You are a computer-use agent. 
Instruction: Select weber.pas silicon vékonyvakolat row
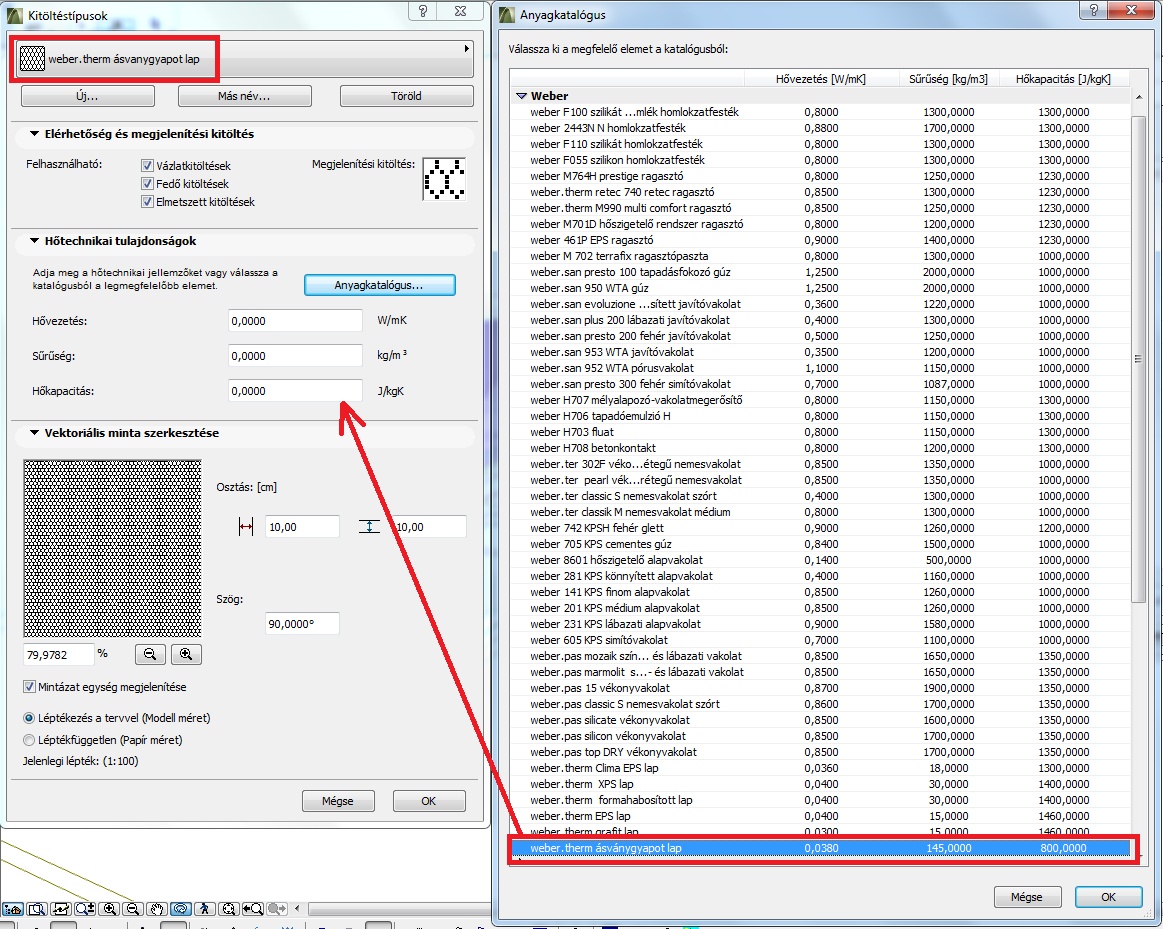click(x=821, y=735)
